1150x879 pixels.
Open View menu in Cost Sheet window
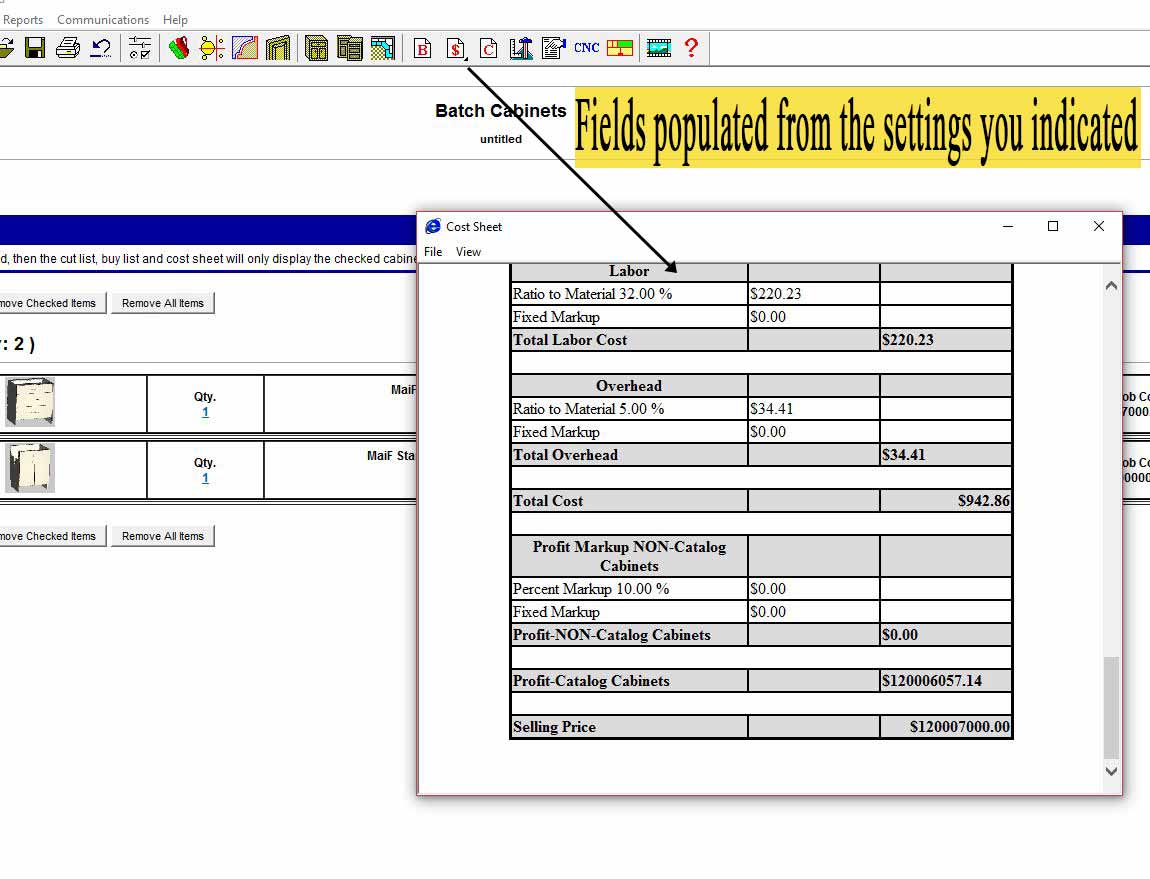pos(468,252)
